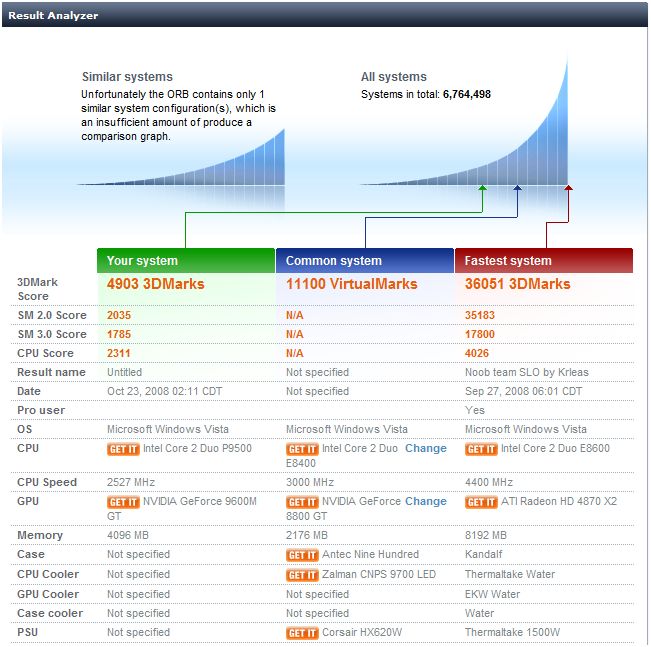Click SM 2.0 Score value 2035
651x647 pixels.
point(119,316)
